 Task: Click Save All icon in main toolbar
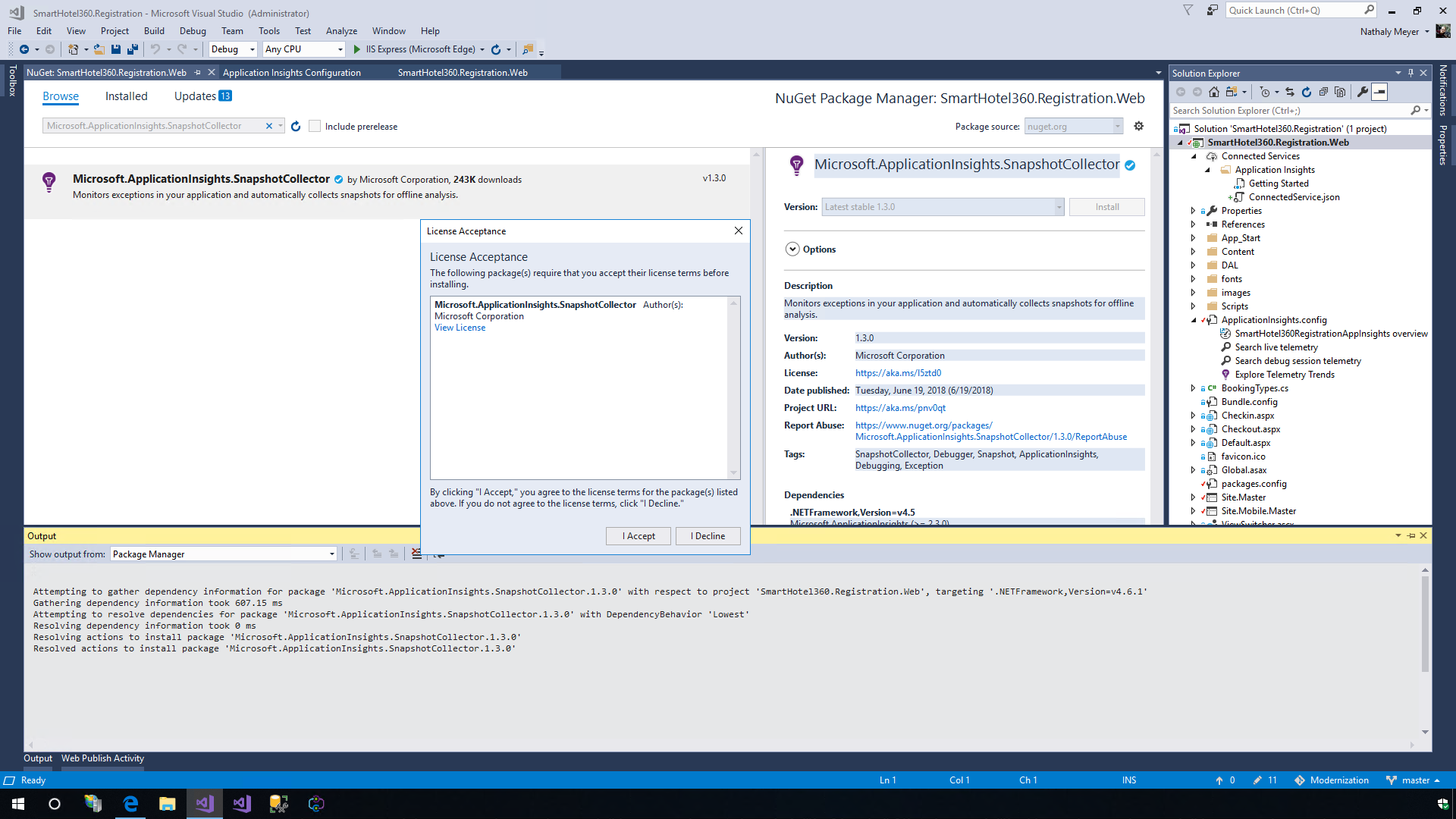point(133,49)
